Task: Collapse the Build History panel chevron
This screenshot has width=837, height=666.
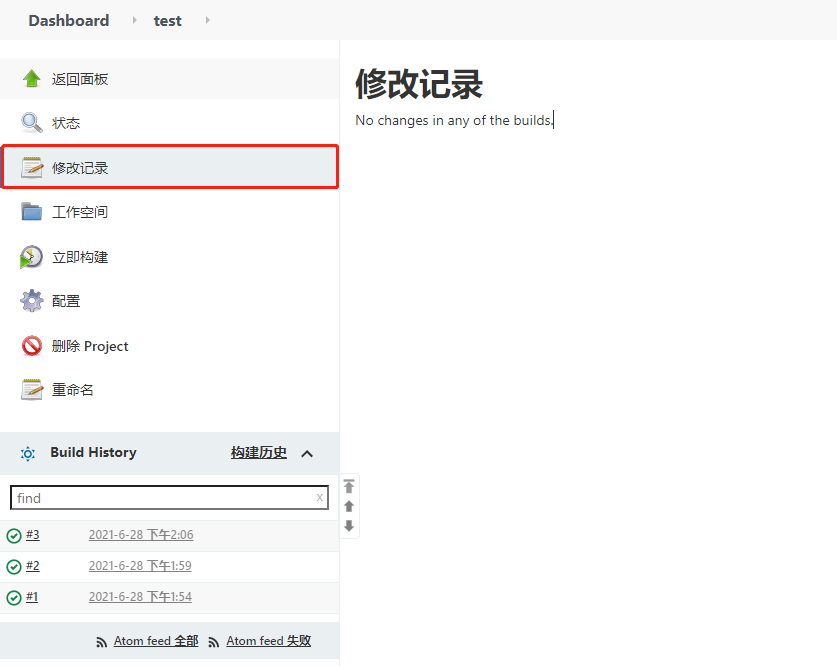Action: pyautogui.click(x=307, y=454)
